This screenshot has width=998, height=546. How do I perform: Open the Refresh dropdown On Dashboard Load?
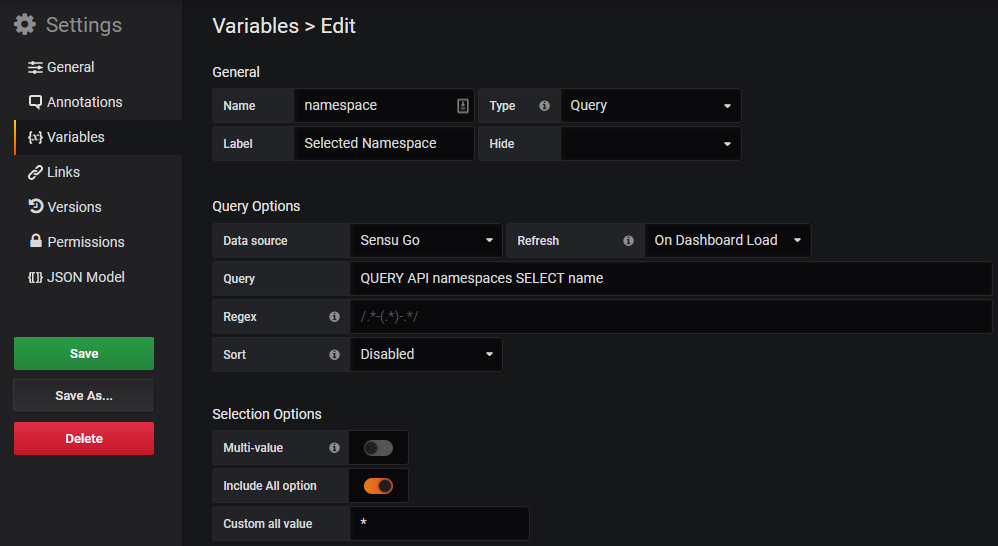point(727,241)
